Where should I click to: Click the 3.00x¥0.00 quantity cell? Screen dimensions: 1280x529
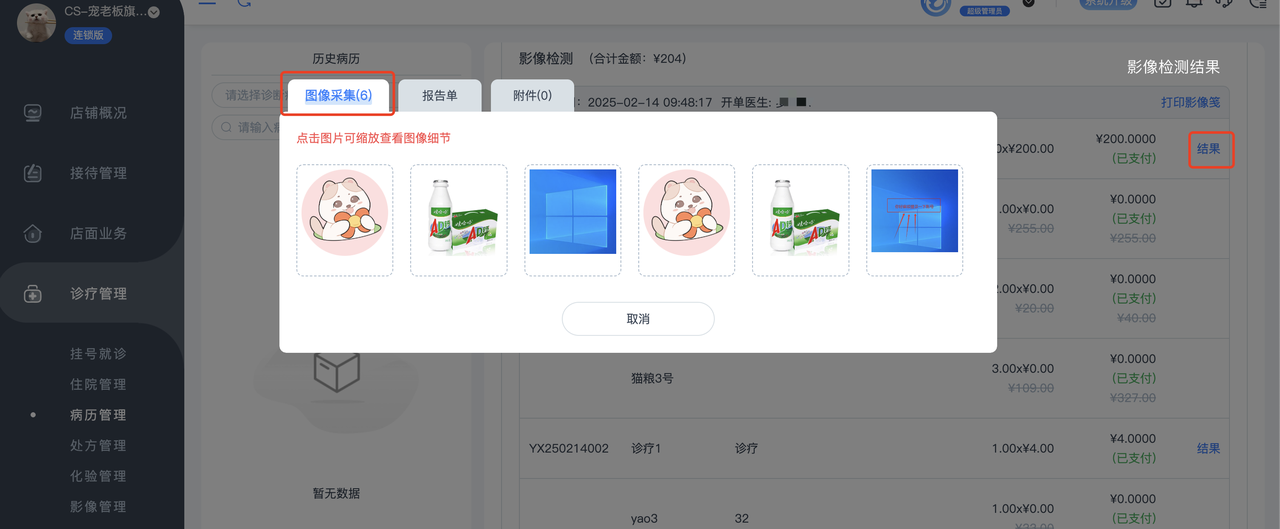tap(1023, 368)
